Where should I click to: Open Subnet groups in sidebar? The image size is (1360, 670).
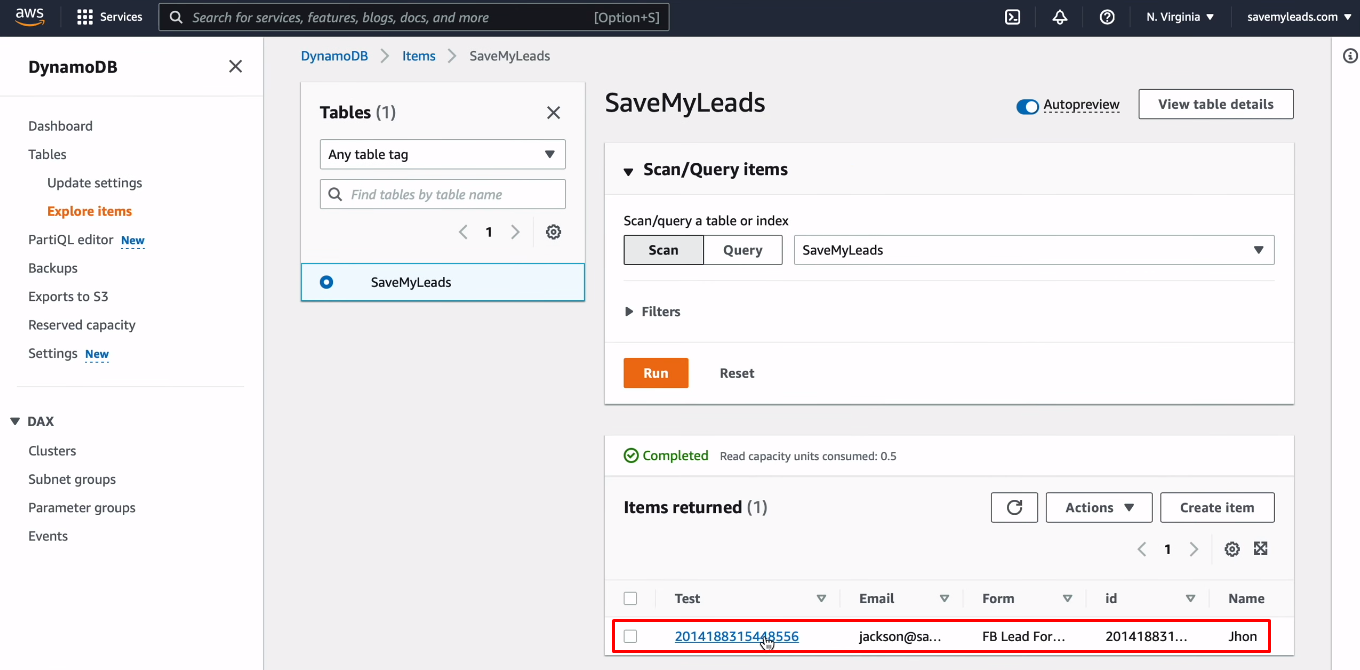click(72, 479)
